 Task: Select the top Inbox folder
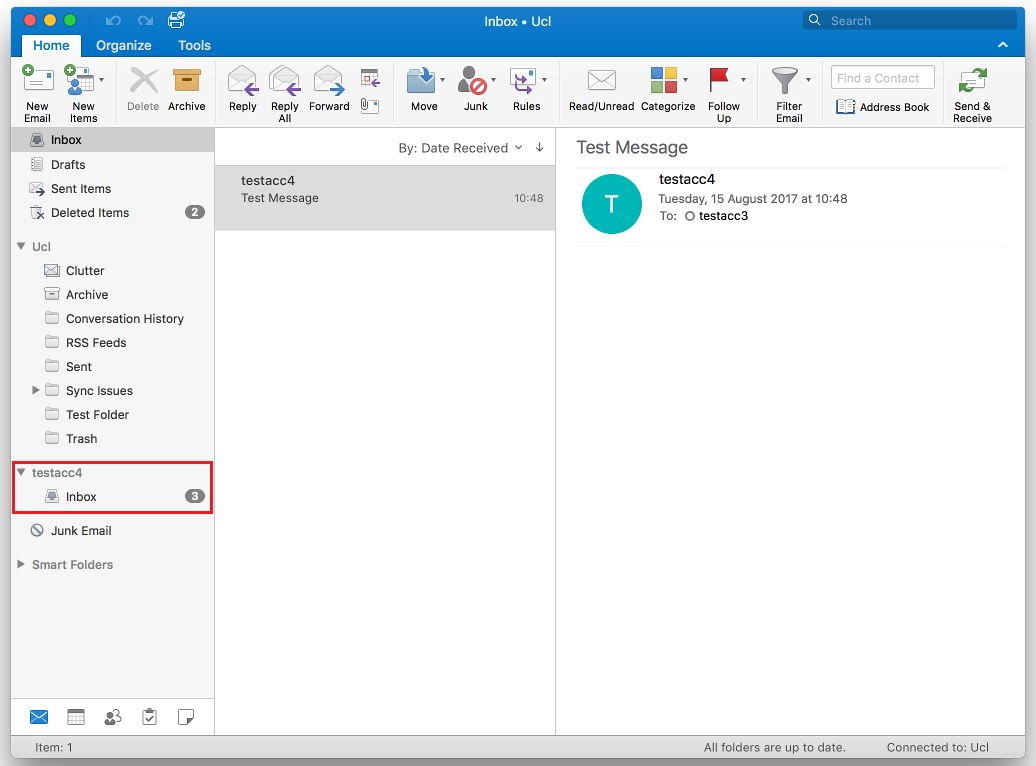(x=113, y=140)
